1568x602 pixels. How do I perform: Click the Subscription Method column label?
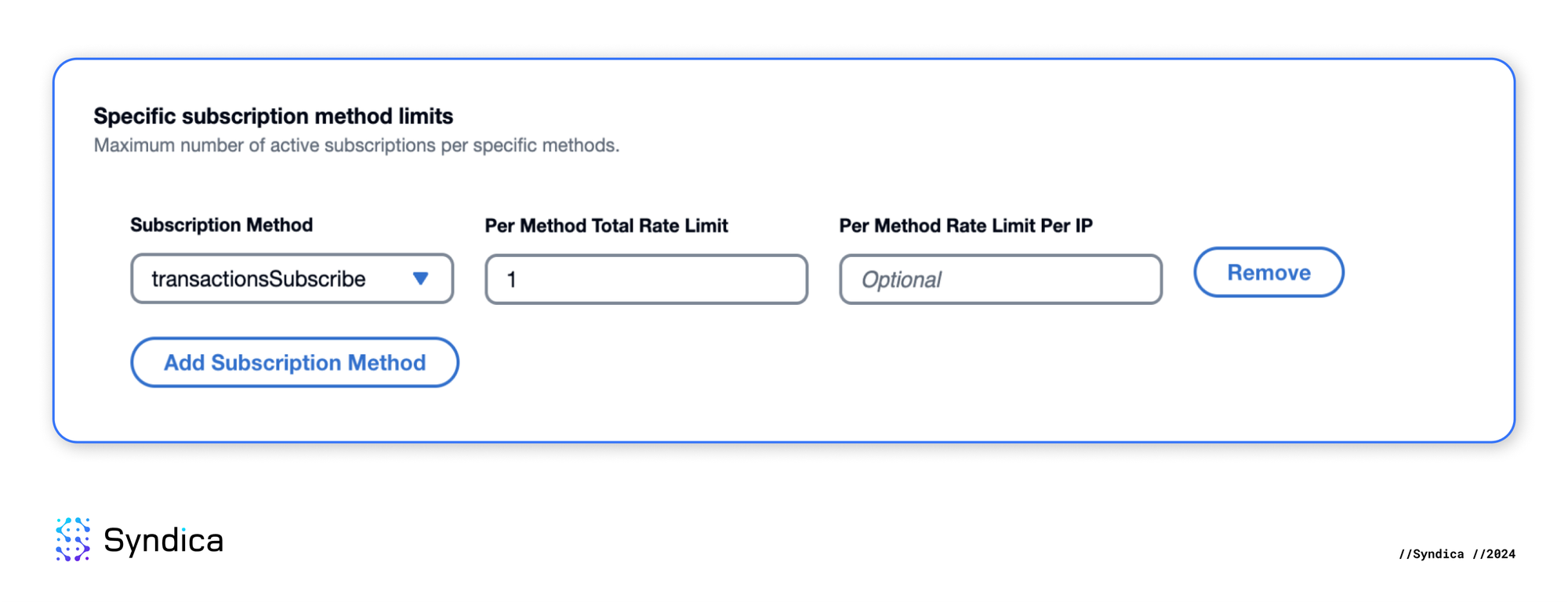coord(221,225)
